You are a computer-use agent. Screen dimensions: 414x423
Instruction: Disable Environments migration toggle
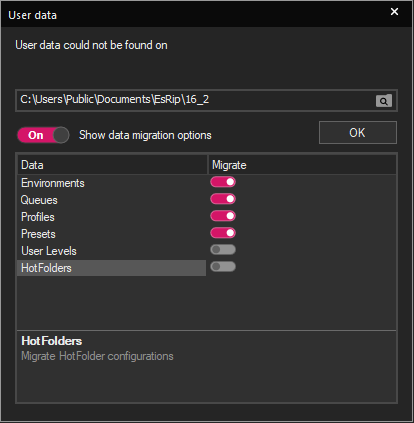point(223,182)
